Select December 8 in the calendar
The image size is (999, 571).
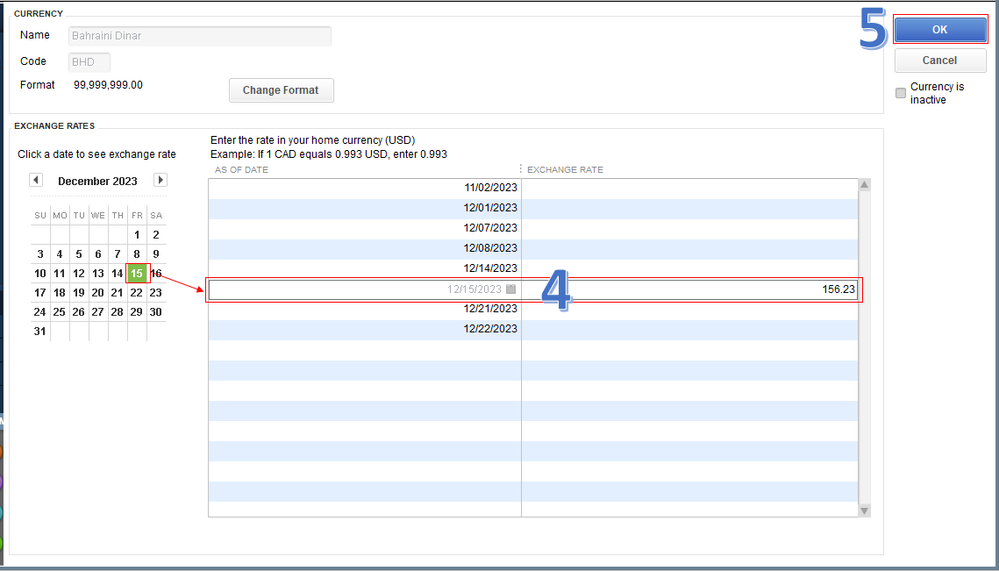click(x=136, y=254)
